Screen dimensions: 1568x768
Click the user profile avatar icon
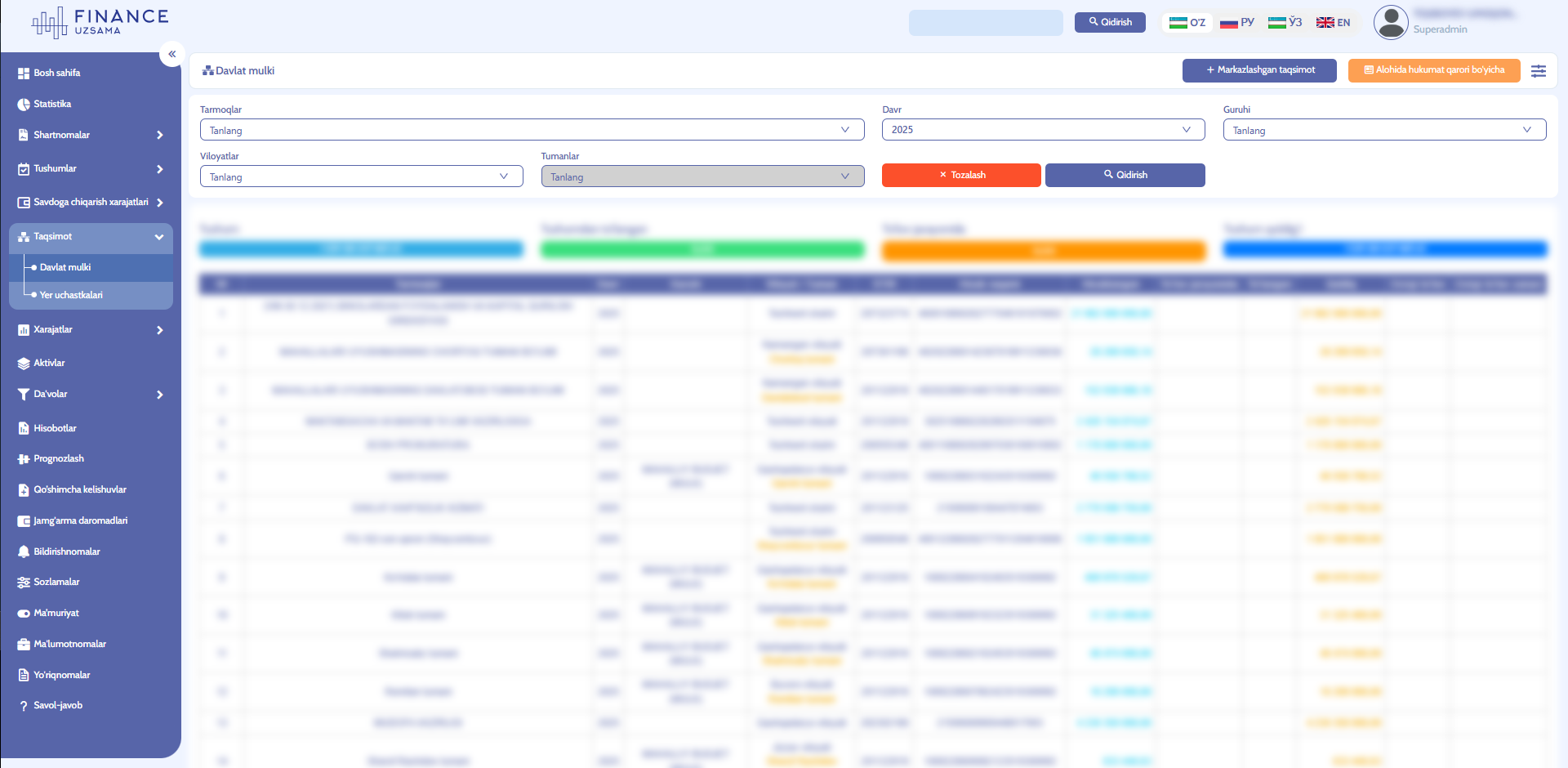click(1390, 22)
